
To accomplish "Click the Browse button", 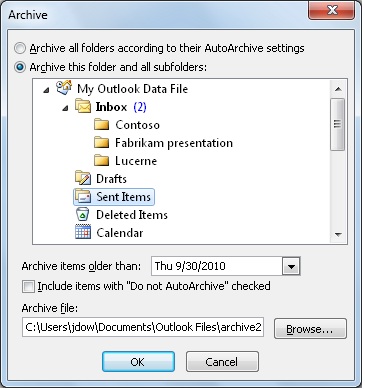I will [x=310, y=329].
